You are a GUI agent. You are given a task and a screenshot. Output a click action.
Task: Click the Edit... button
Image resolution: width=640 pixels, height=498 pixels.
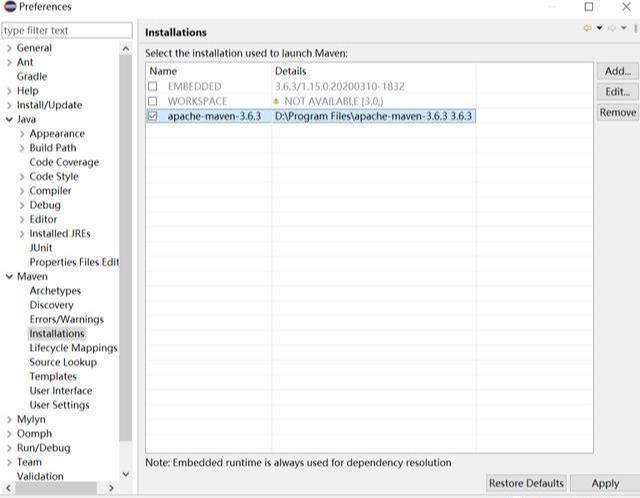(618, 92)
